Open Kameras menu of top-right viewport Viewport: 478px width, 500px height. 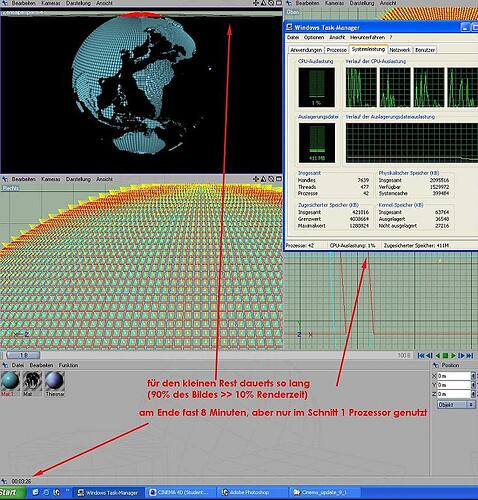click(x=335, y=3)
